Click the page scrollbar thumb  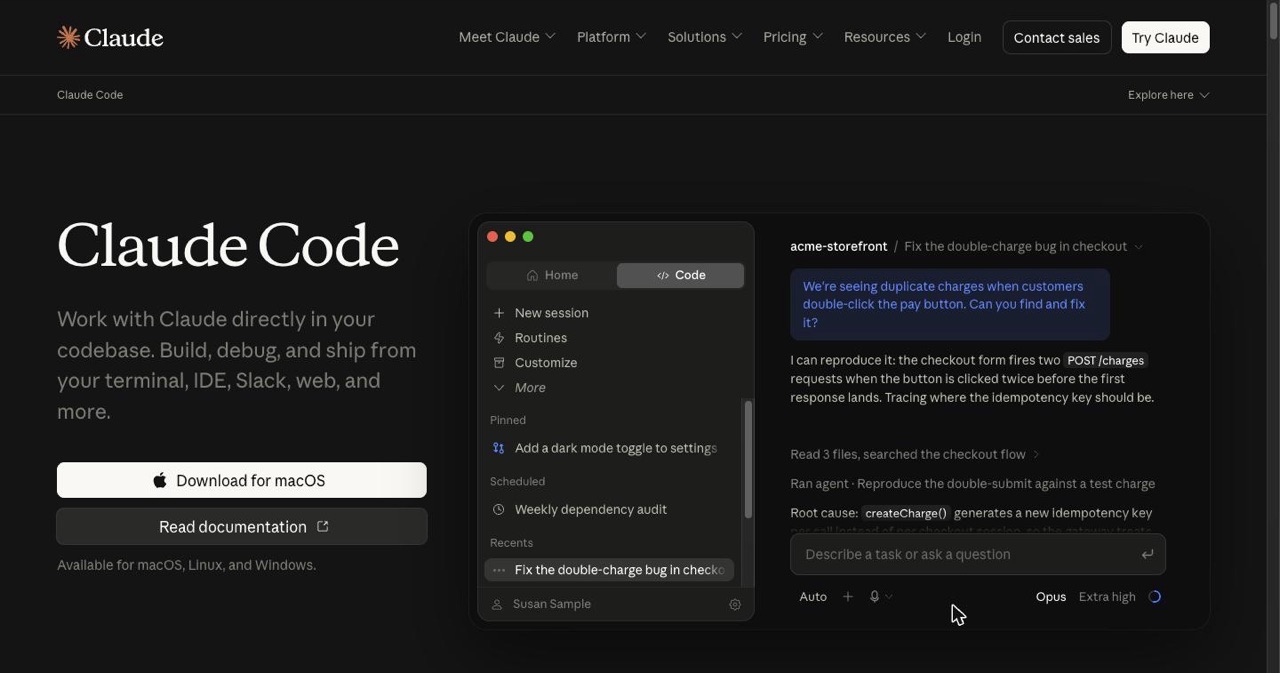1273,21
